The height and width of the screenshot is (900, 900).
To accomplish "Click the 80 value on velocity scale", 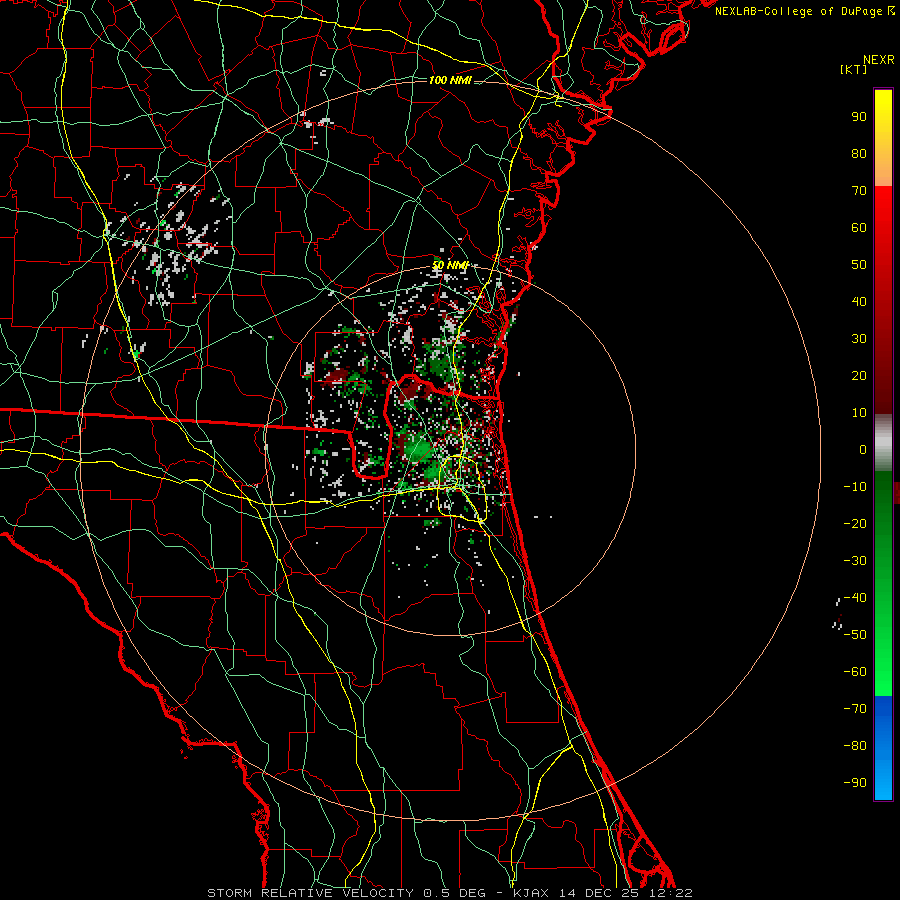I will (x=859, y=154).
